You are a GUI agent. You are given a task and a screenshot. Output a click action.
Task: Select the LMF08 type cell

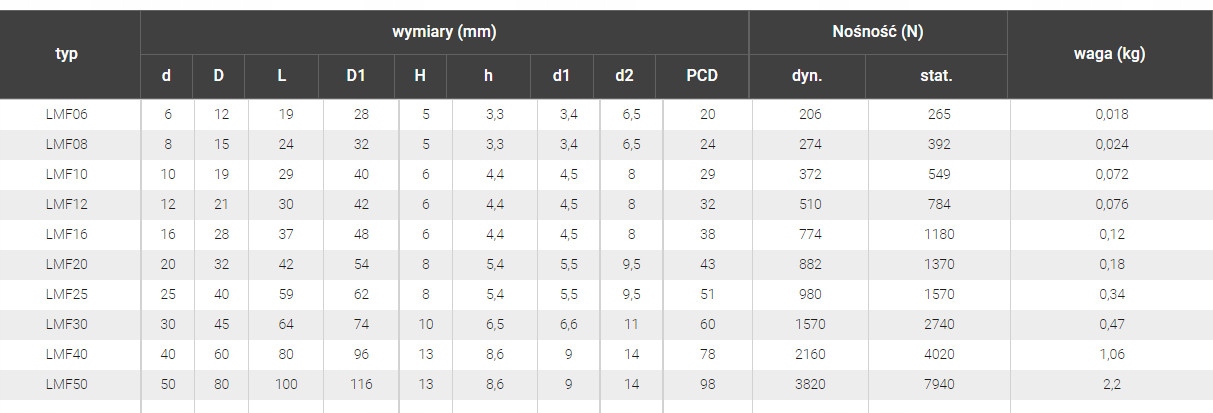point(67,144)
